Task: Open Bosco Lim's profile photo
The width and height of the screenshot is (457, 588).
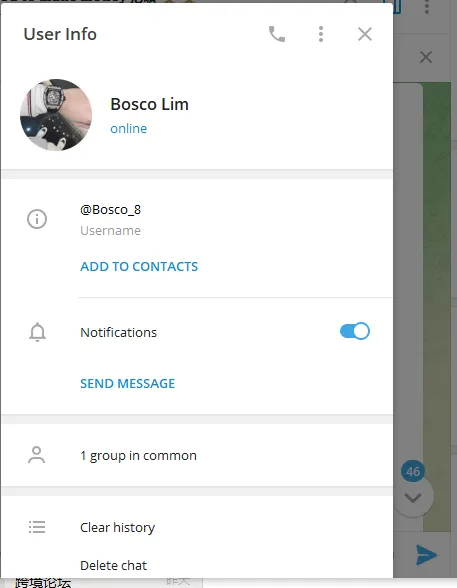Action: [56, 115]
